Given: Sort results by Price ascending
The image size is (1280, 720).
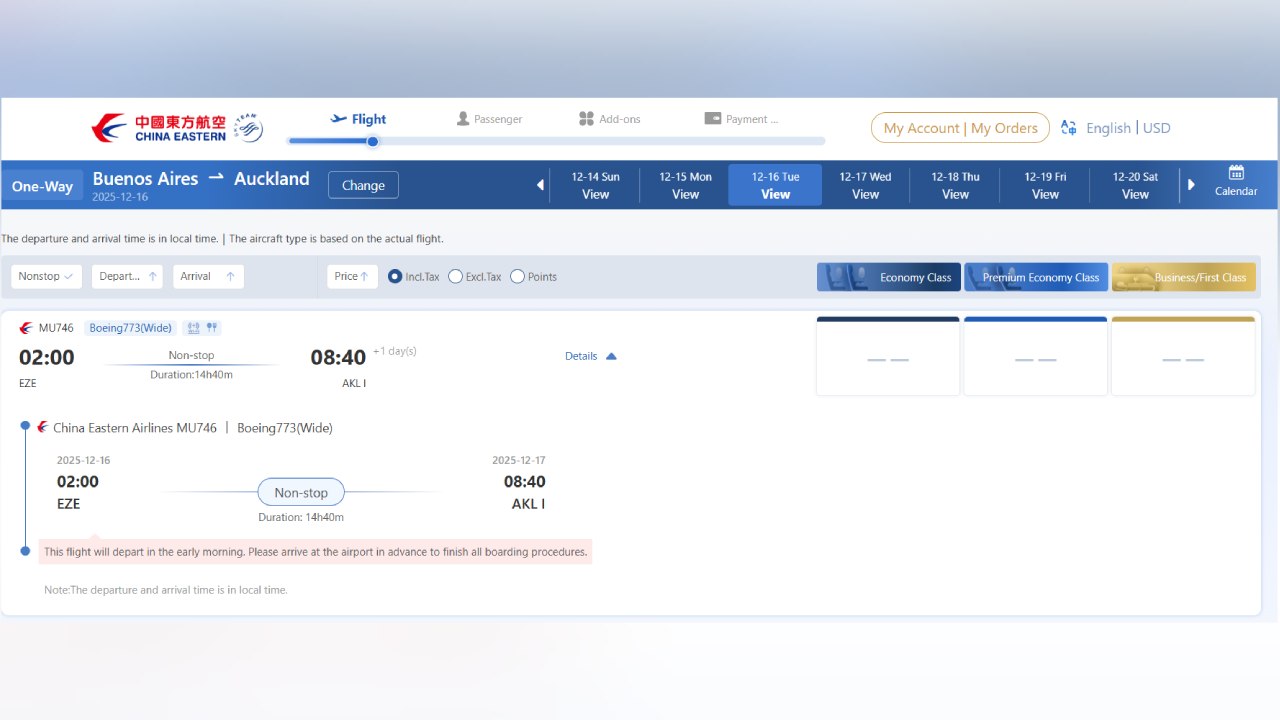Looking at the screenshot, I should (x=351, y=276).
